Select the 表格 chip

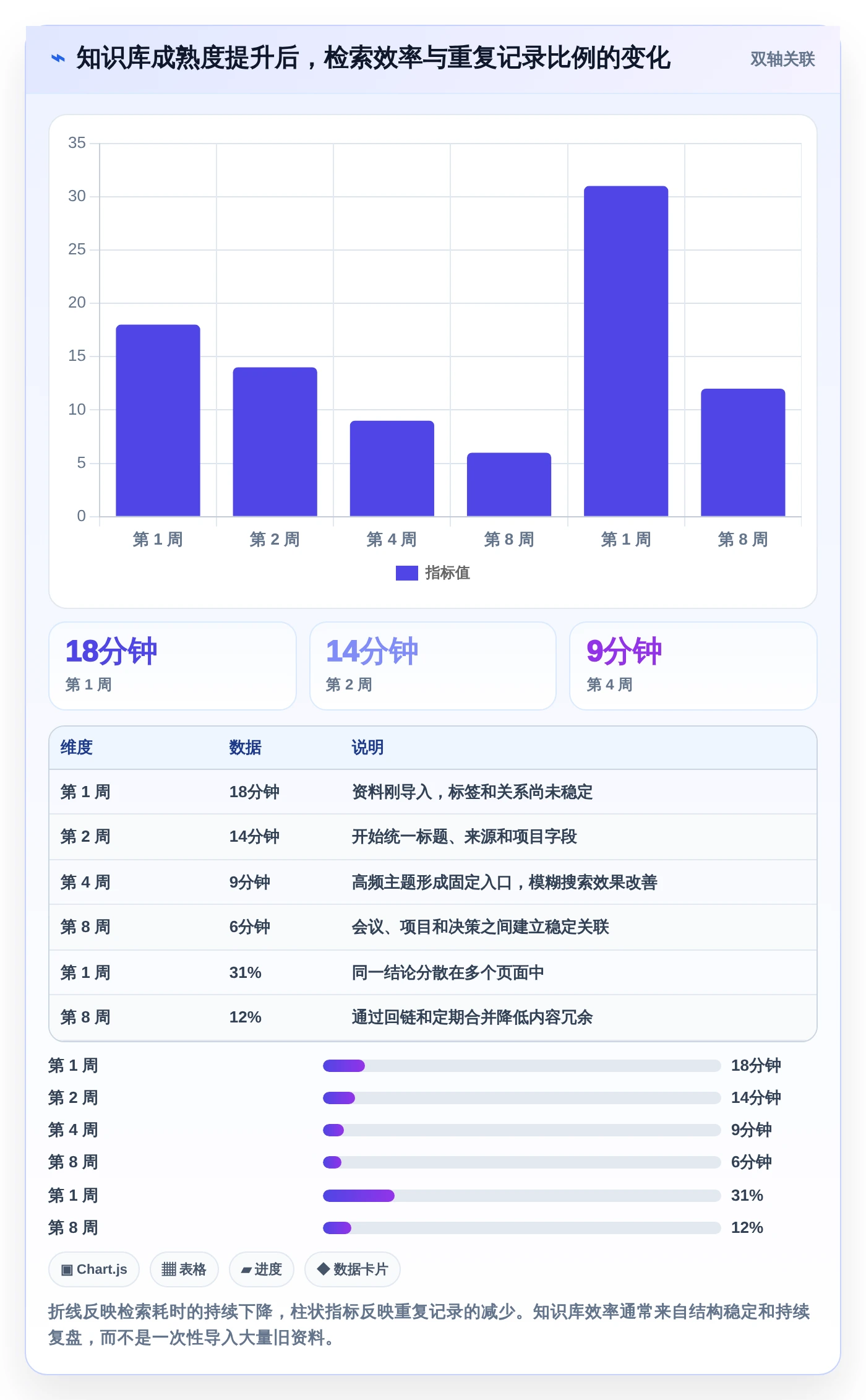[184, 1269]
